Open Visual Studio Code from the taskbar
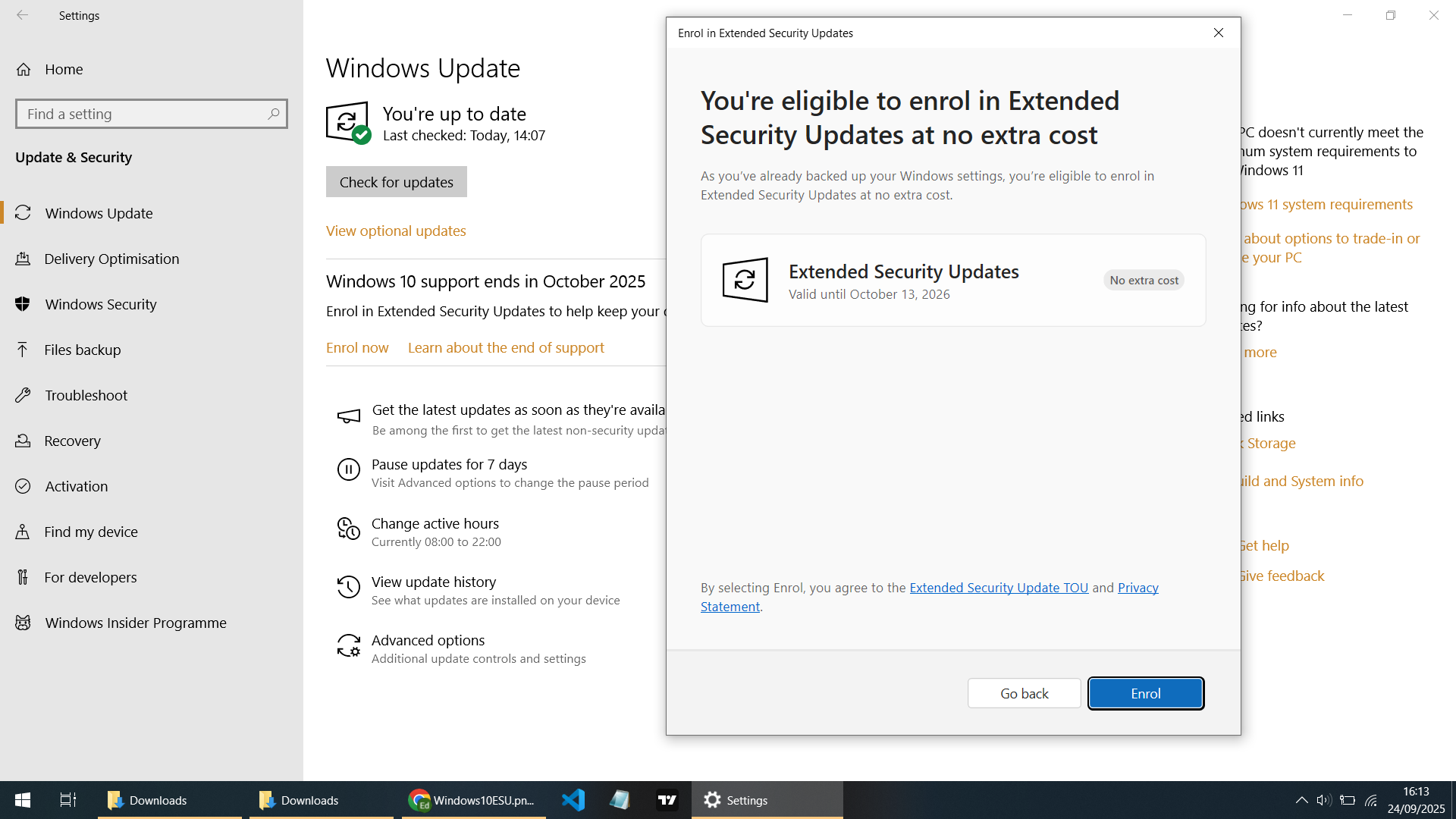Image resolution: width=1456 pixels, height=819 pixels. [x=573, y=800]
